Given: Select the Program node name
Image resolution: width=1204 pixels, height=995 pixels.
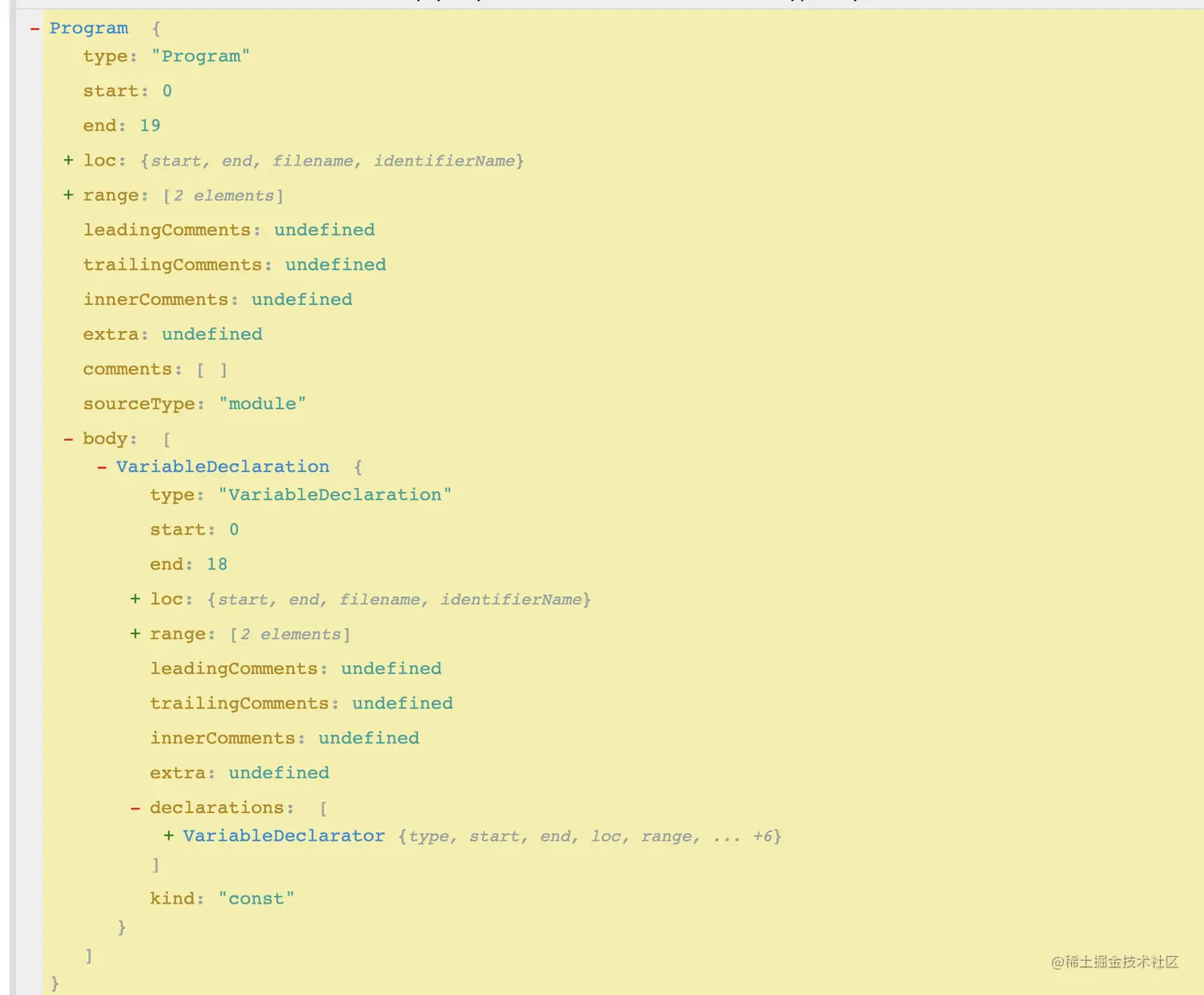Looking at the screenshot, I should 88,29.
